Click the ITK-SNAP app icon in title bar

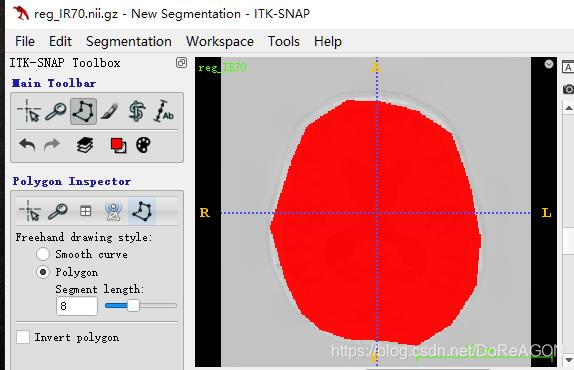pyautogui.click(x=22, y=14)
